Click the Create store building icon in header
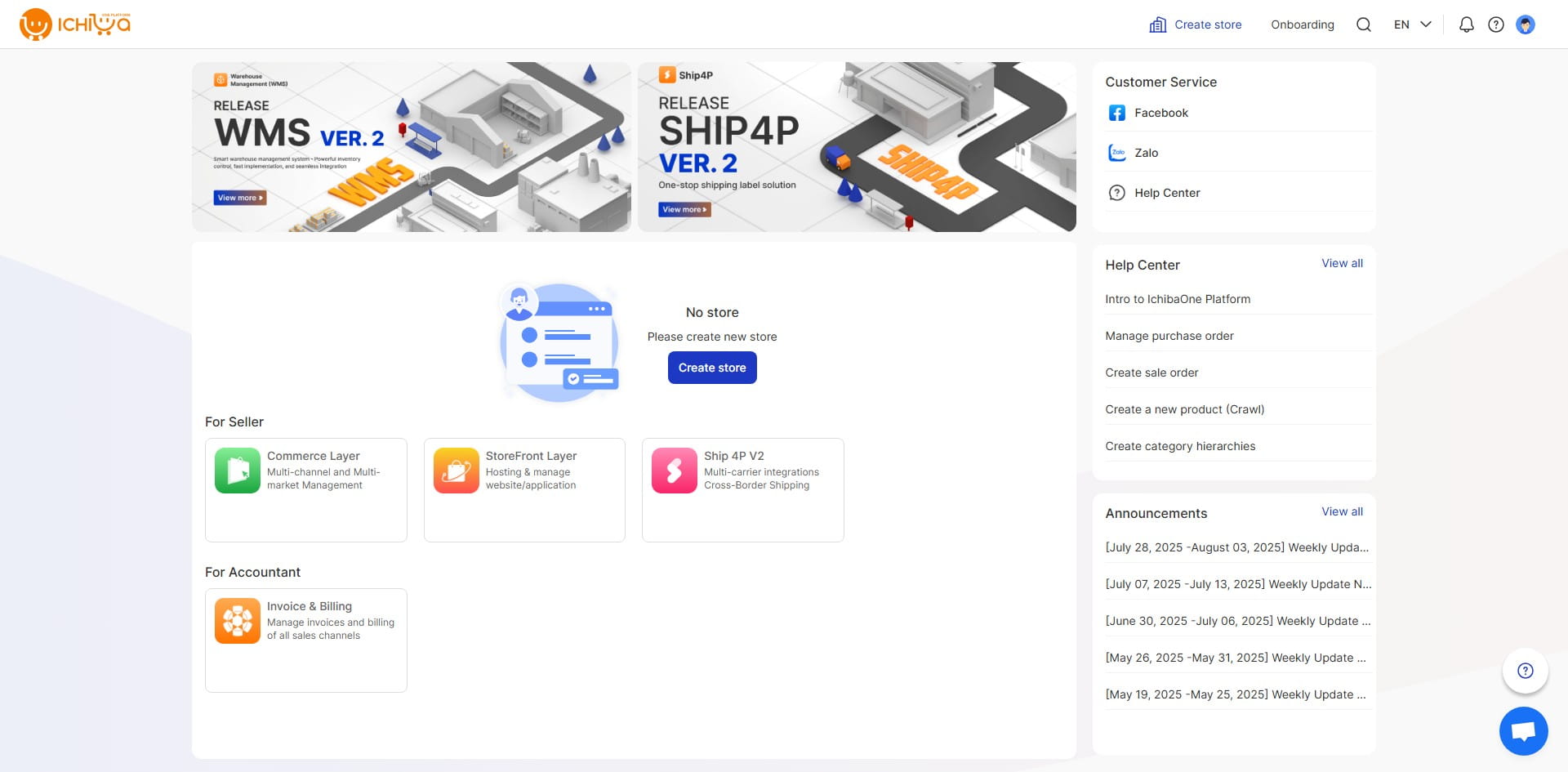1568x772 pixels. click(1157, 25)
